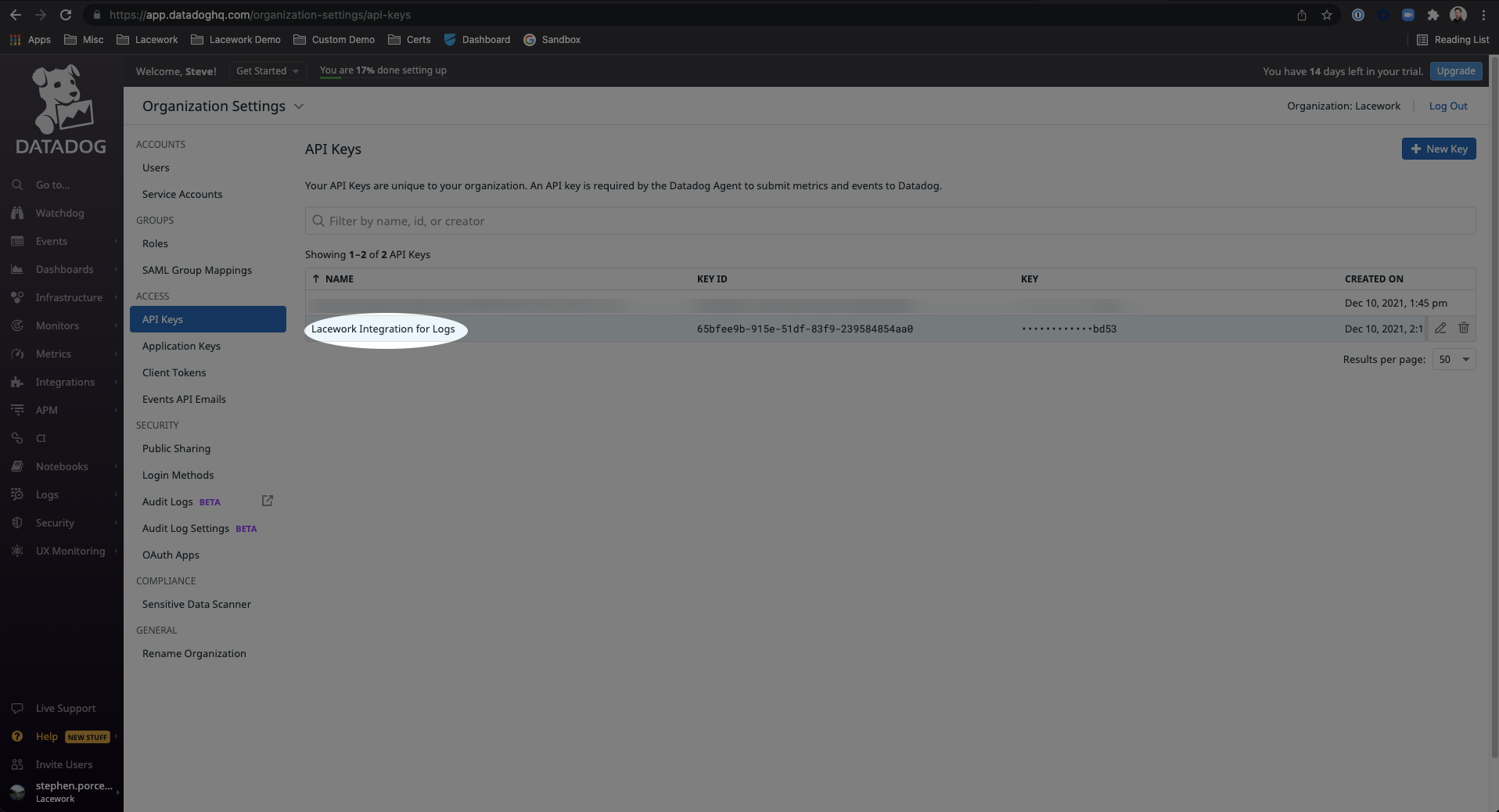1499x812 pixels.
Task: Expand the Get Started dropdown
Action: 268,70
